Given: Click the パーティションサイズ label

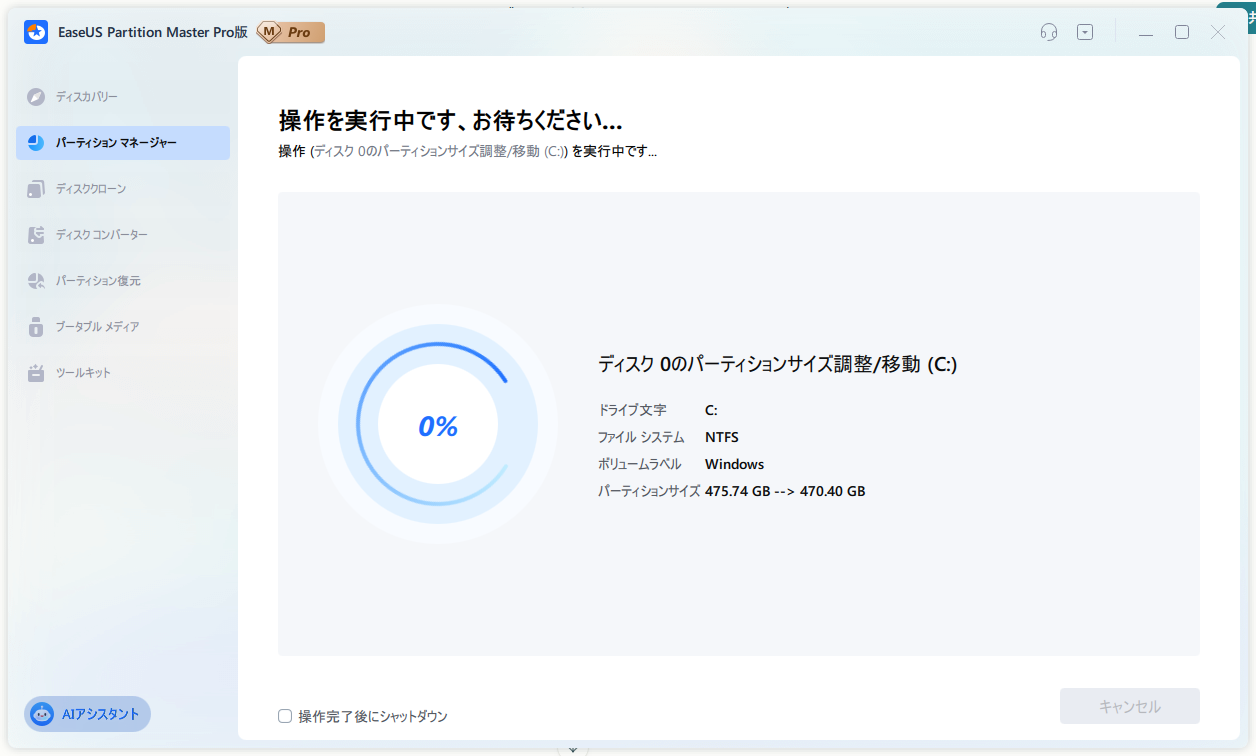Looking at the screenshot, I should [x=649, y=491].
